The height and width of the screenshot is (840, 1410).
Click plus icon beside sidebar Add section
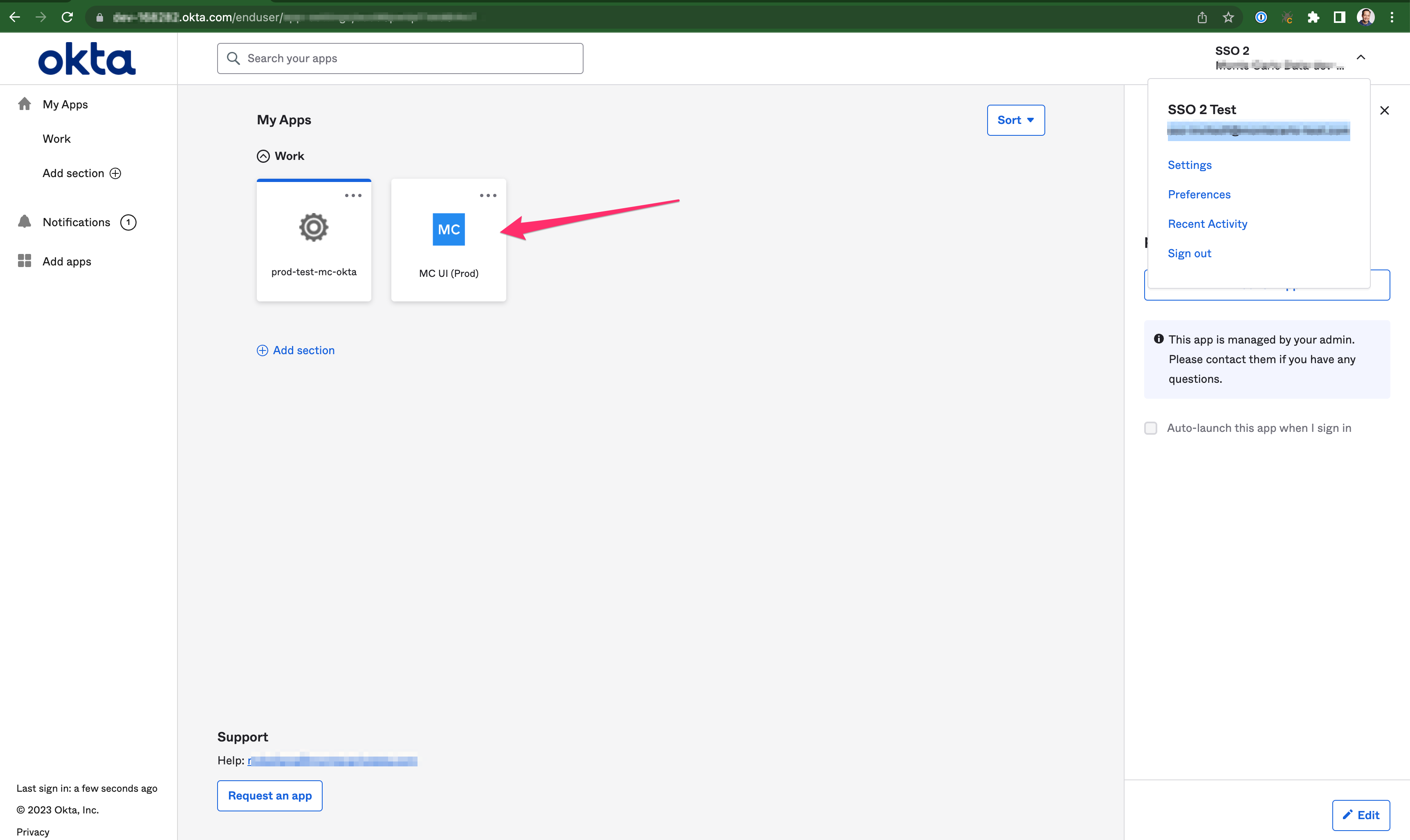[x=115, y=173]
